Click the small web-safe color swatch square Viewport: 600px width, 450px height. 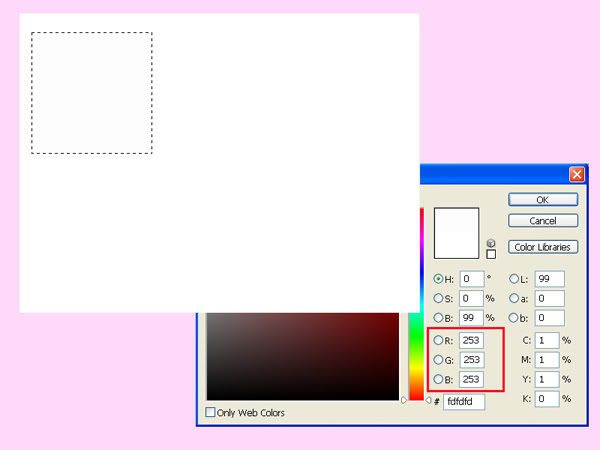(491, 254)
